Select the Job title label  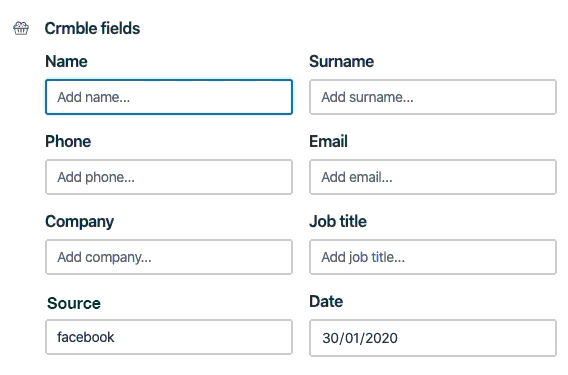pos(338,221)
